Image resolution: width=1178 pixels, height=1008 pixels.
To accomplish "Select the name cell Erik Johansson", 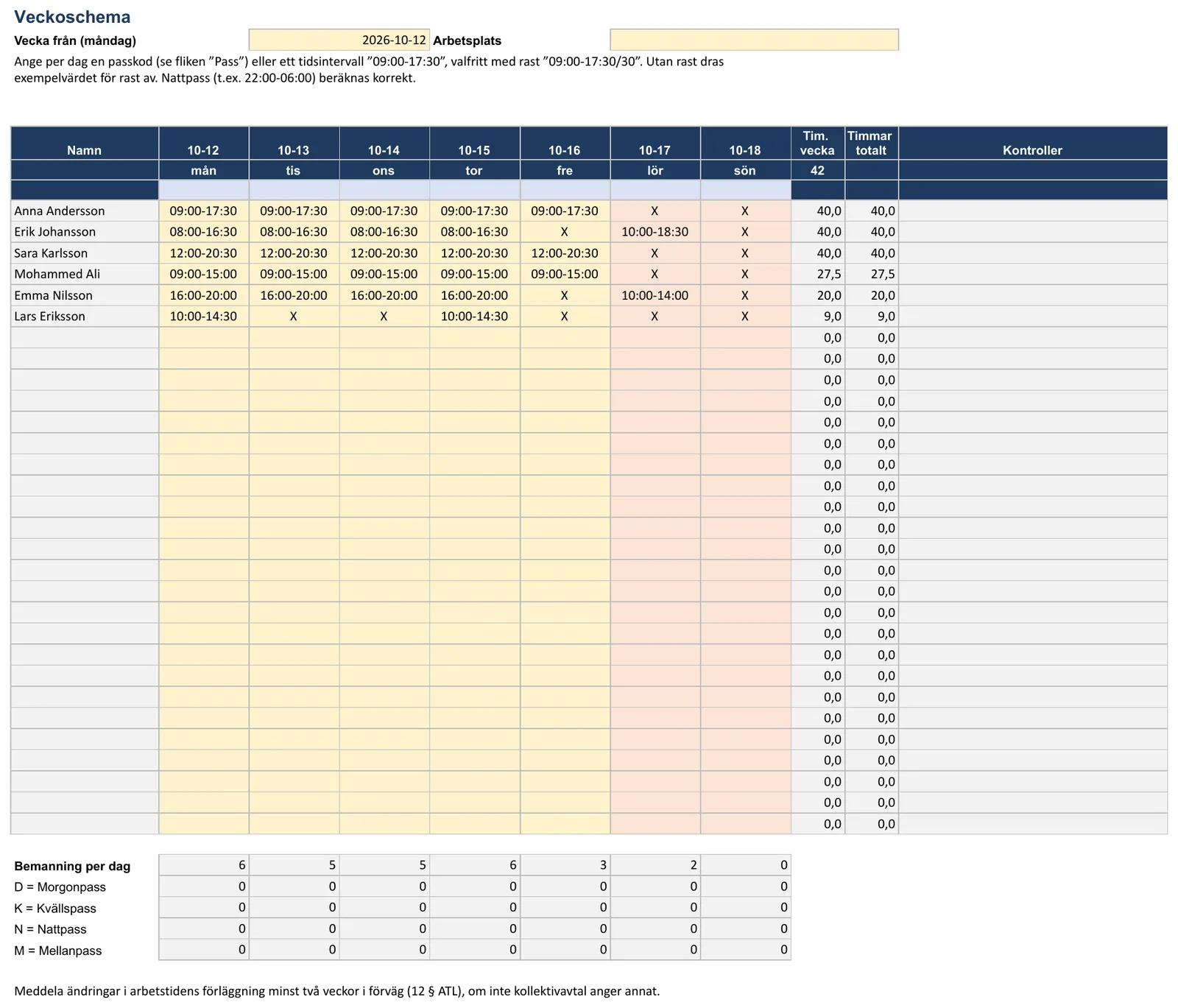I will (x=85, y=232).
